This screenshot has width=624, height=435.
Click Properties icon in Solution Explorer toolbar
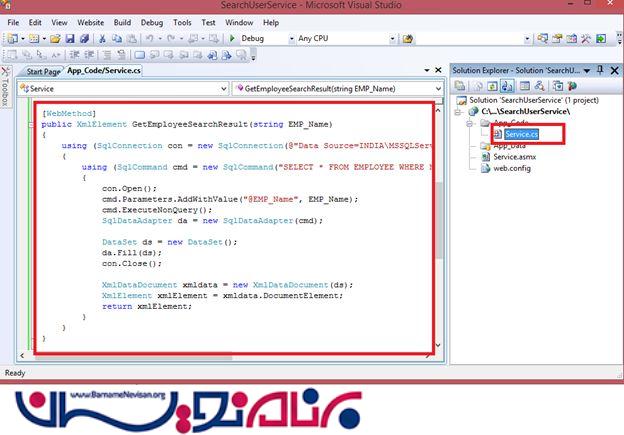[x=460, y=87]
